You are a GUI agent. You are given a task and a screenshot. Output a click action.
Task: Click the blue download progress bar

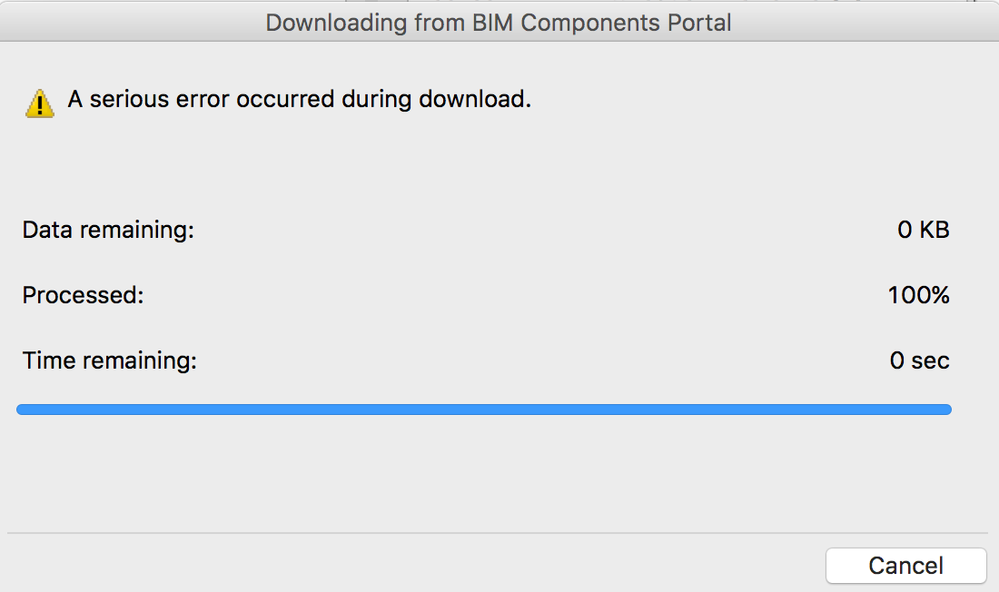coord(484,409)
